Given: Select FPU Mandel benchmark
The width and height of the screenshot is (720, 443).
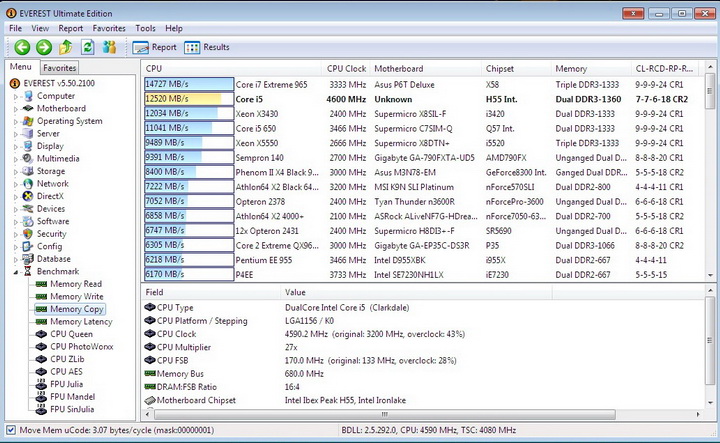Looking at the screenshot, I should [x=73, y=397].
